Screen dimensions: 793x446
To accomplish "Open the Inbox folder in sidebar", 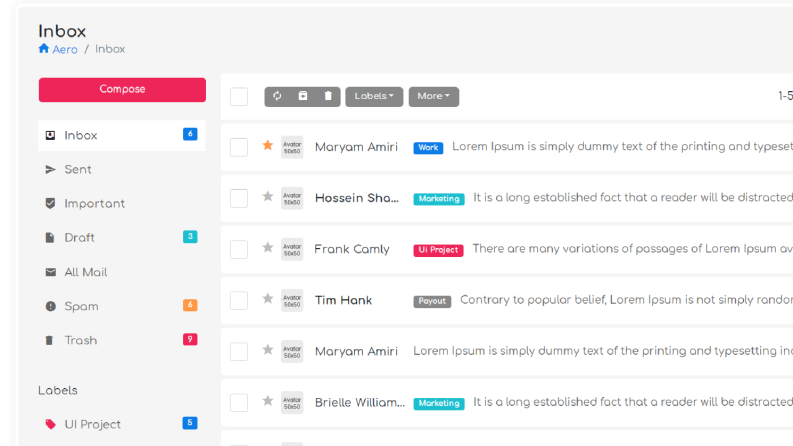I will [x=122, y=135].
